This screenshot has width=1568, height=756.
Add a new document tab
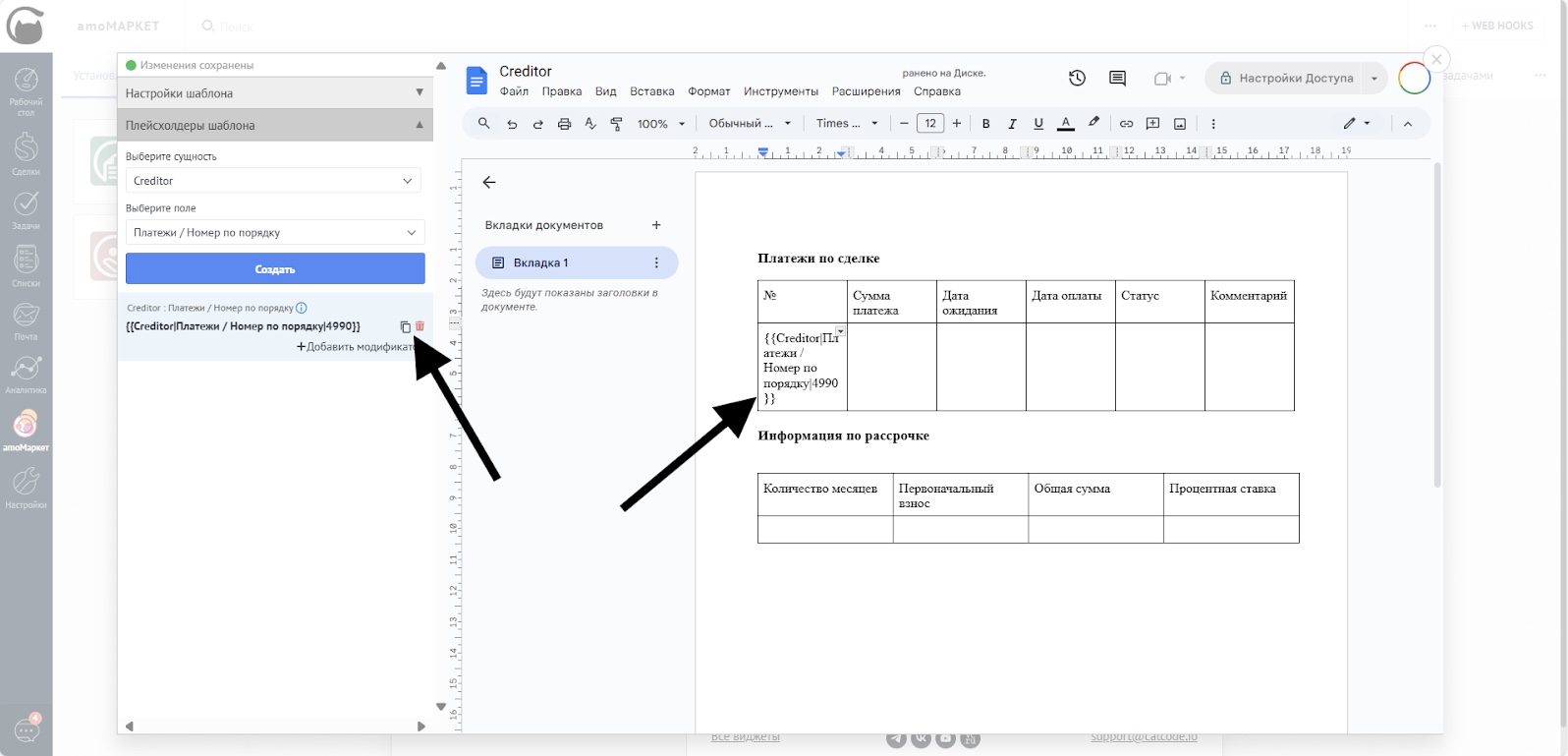tap(656, 225)
